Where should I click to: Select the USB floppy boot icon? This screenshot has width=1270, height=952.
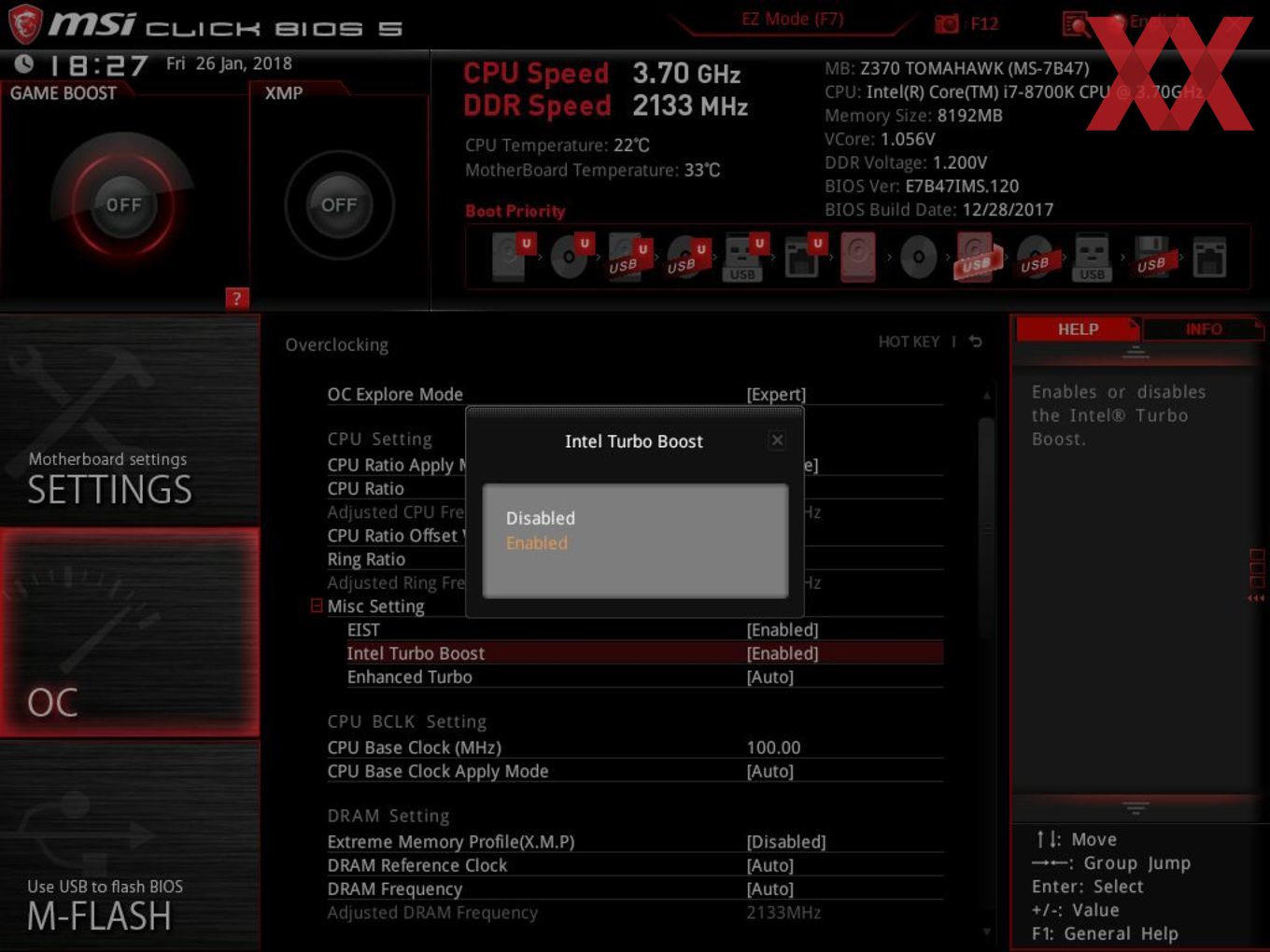pyautogui.click(x=1151, y=257)
